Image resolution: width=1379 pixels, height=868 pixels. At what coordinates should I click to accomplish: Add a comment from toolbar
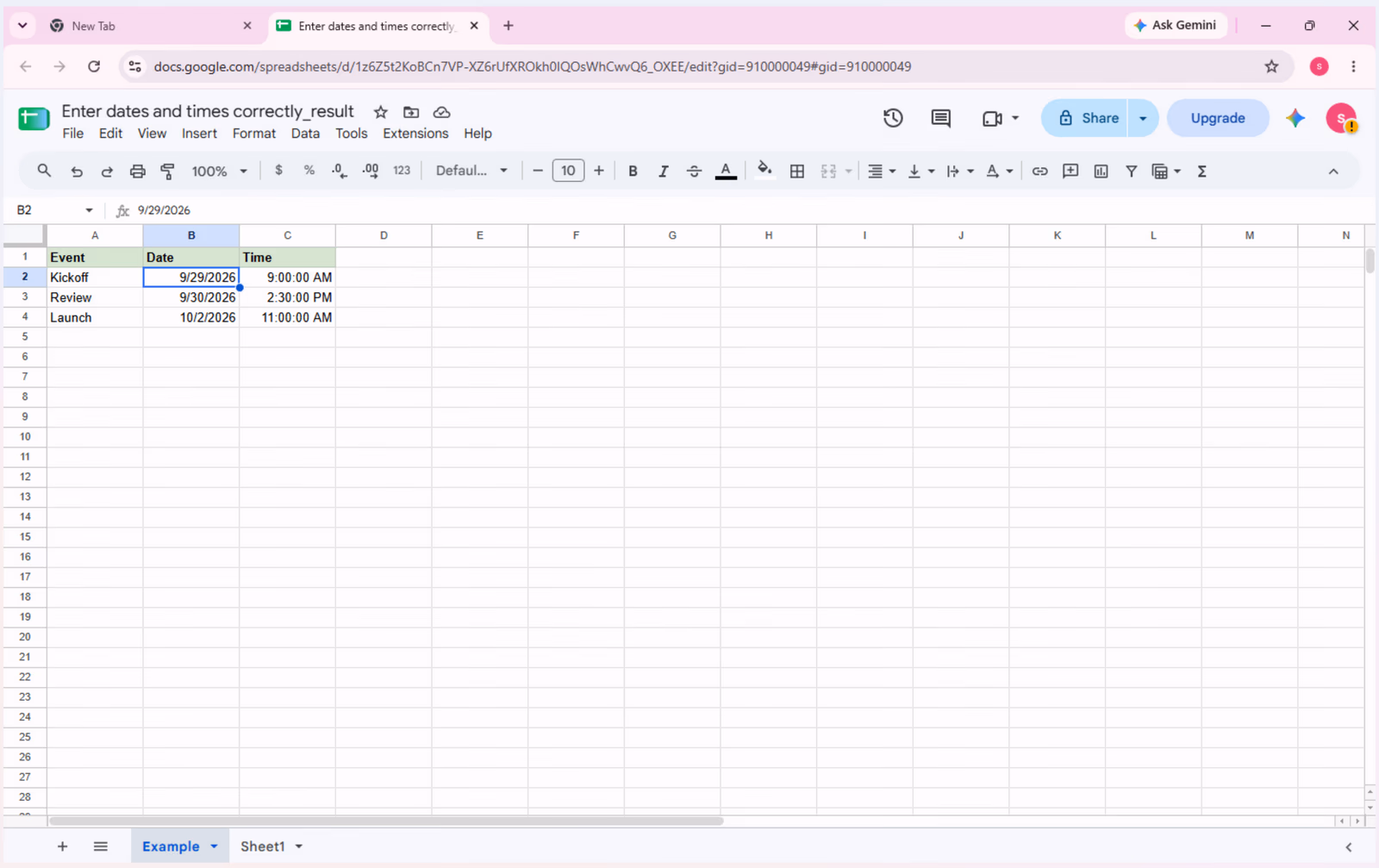click(1070, 172)
